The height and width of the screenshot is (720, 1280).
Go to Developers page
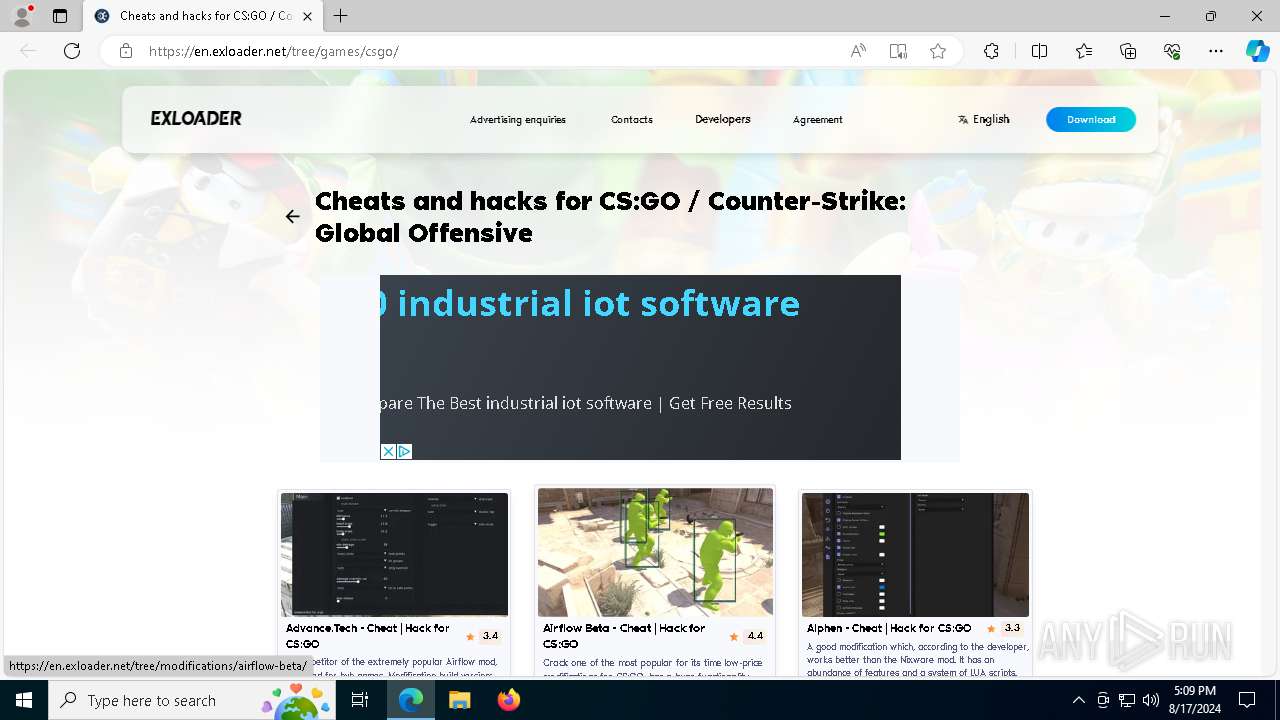(x=723, y=119)
